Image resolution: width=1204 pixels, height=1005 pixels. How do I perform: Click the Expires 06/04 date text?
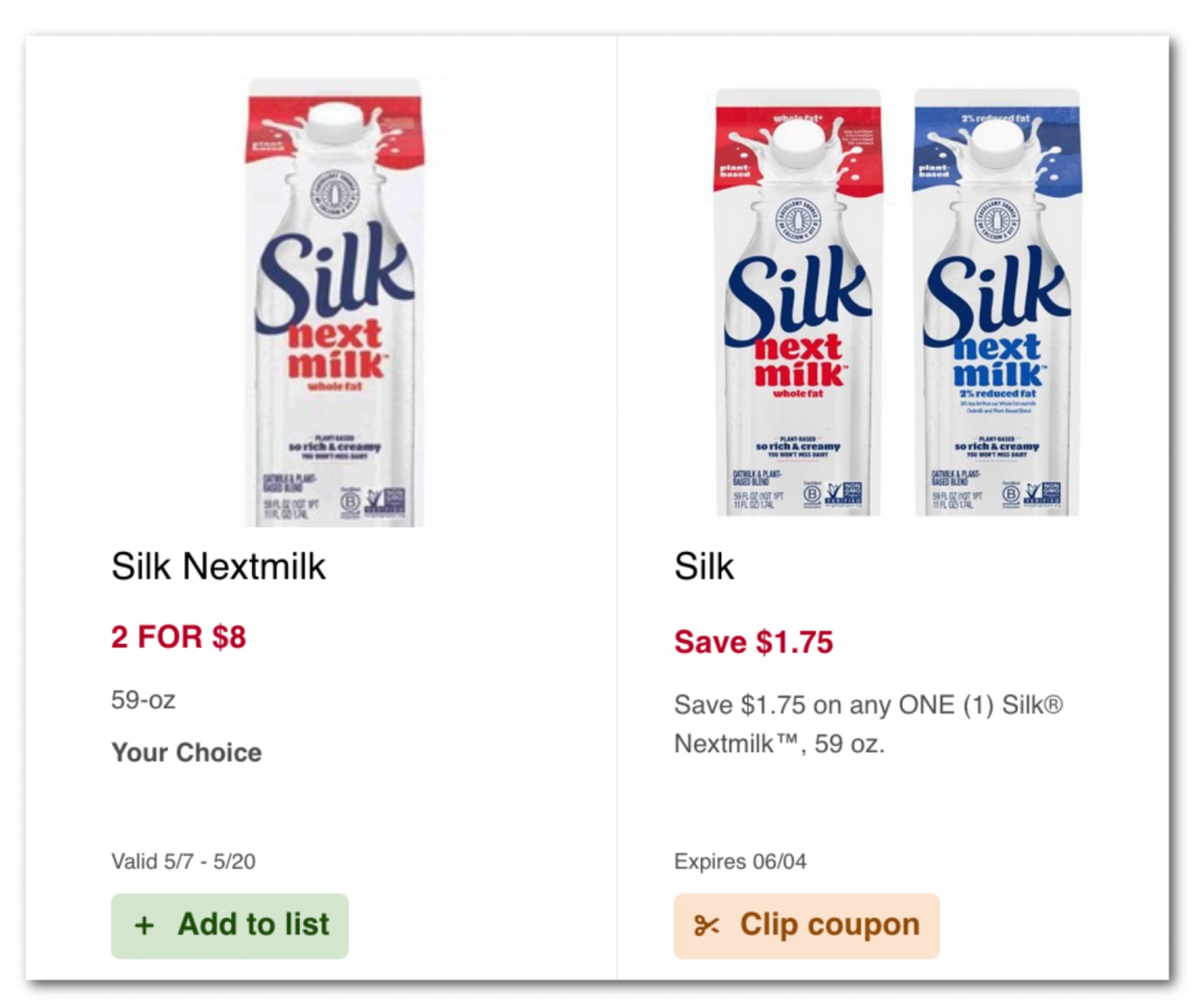click(x=740, y=861)
